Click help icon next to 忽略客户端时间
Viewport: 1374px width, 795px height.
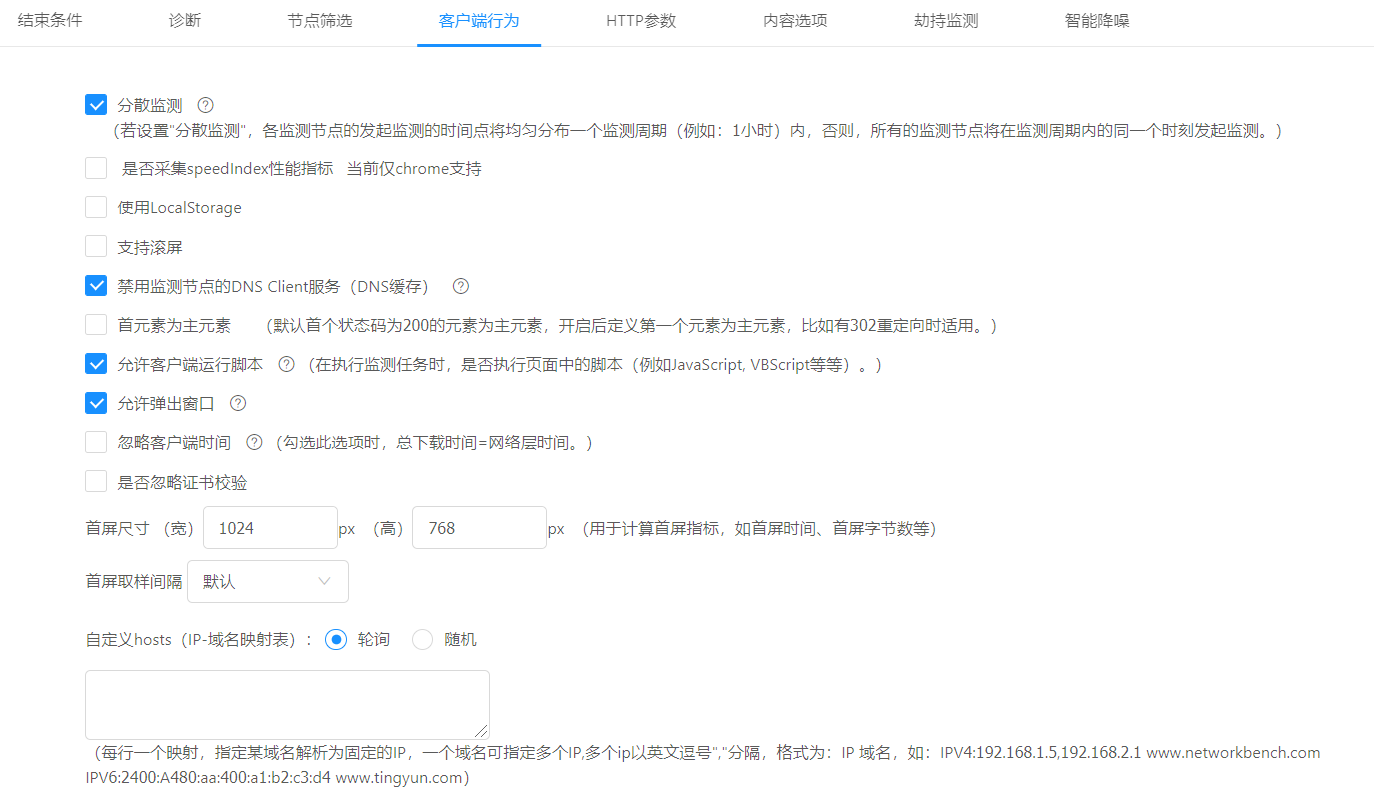click(254, 442)
